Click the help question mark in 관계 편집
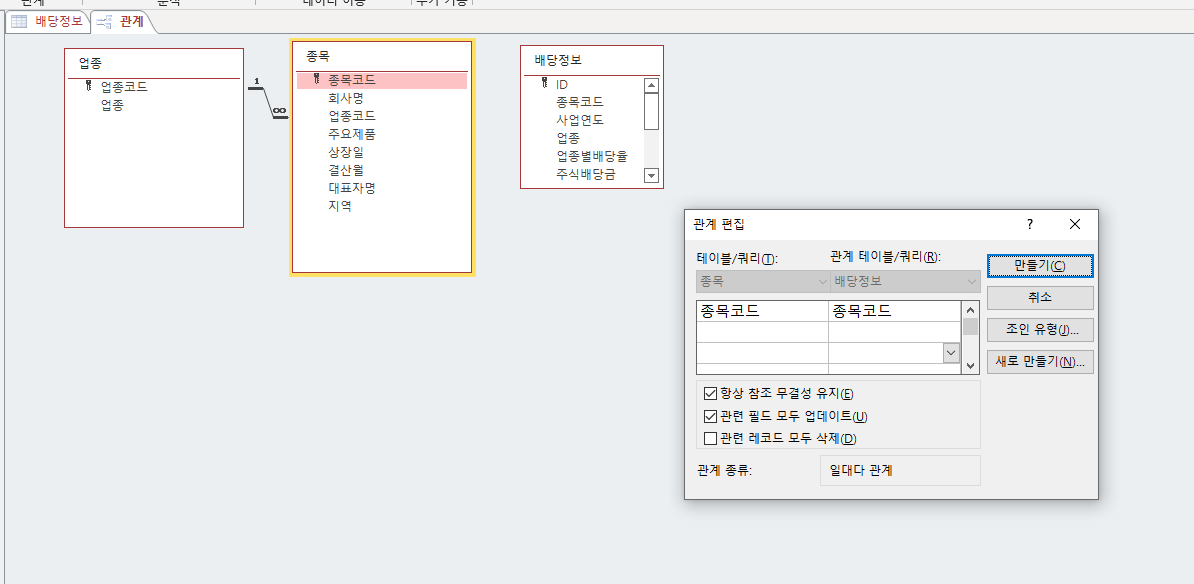 pos(1030,224)
